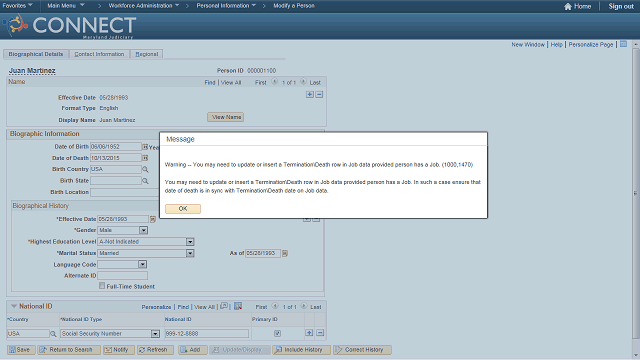Click Correct History button
The width and height of the screenshot is (640, 360).
coord(362,350)
